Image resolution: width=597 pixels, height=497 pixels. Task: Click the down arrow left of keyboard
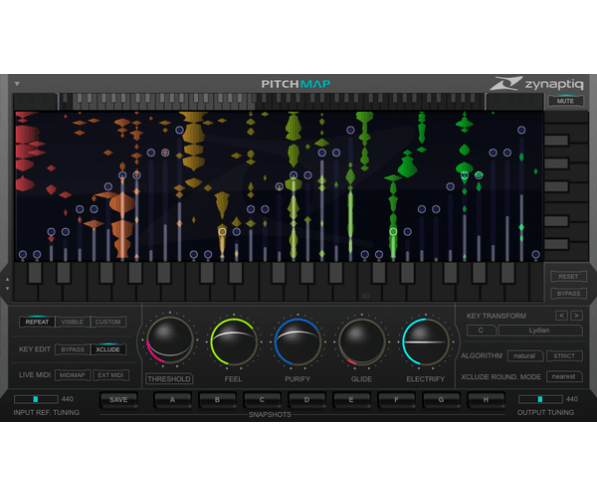7,288
